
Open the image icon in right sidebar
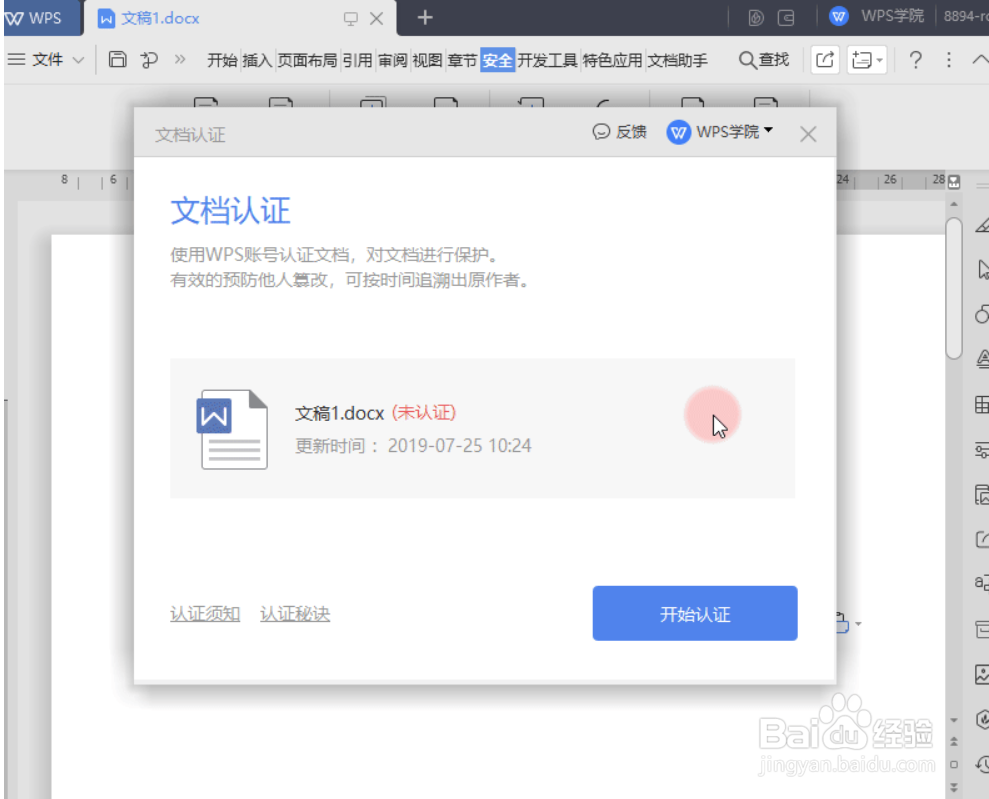982,674
